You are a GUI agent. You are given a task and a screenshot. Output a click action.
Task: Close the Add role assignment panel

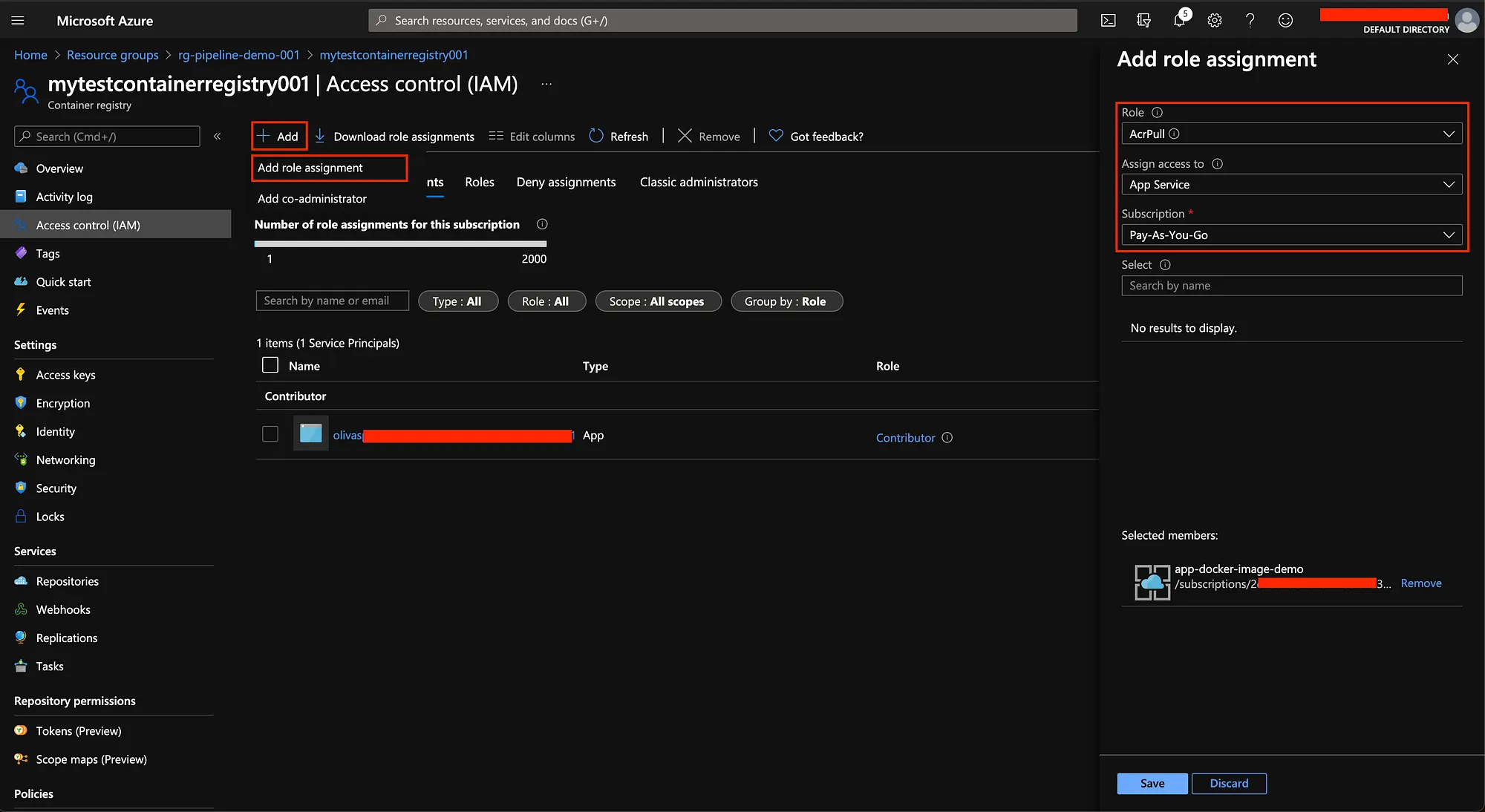pyautogui.click(x=1453, y=59)
